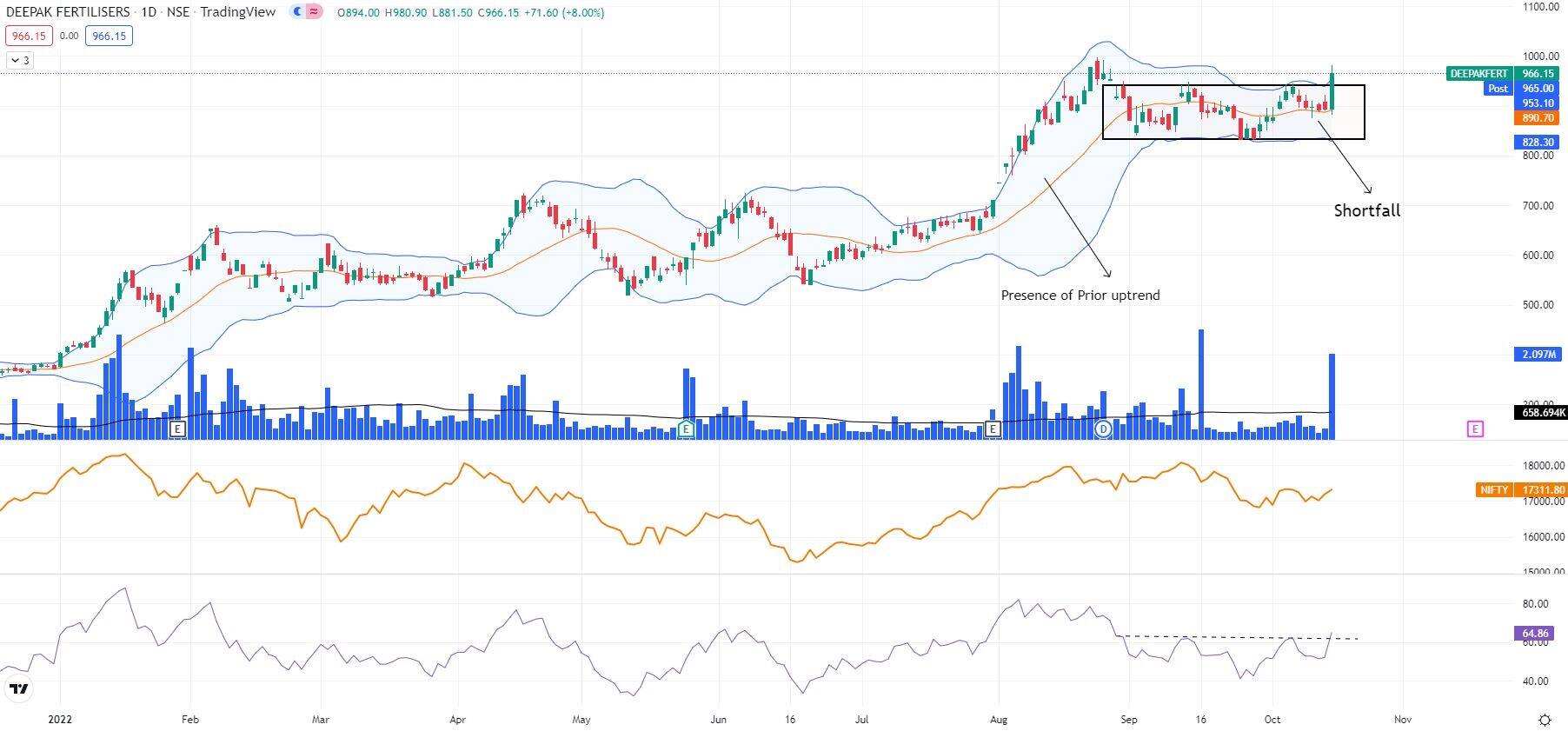The height and width of the screenshot is (731, 1568).
Task: Click the L881.50 low value
Action: [452, 13]
